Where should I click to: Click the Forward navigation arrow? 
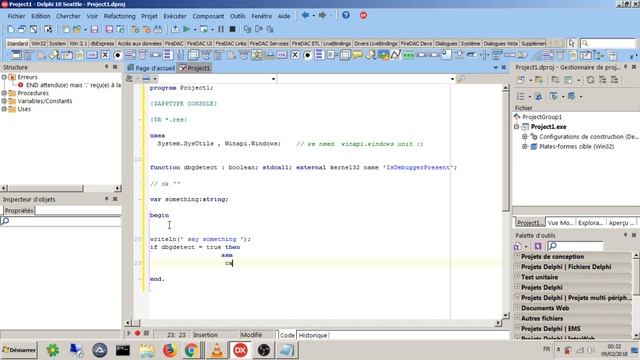tap(322, 16)
